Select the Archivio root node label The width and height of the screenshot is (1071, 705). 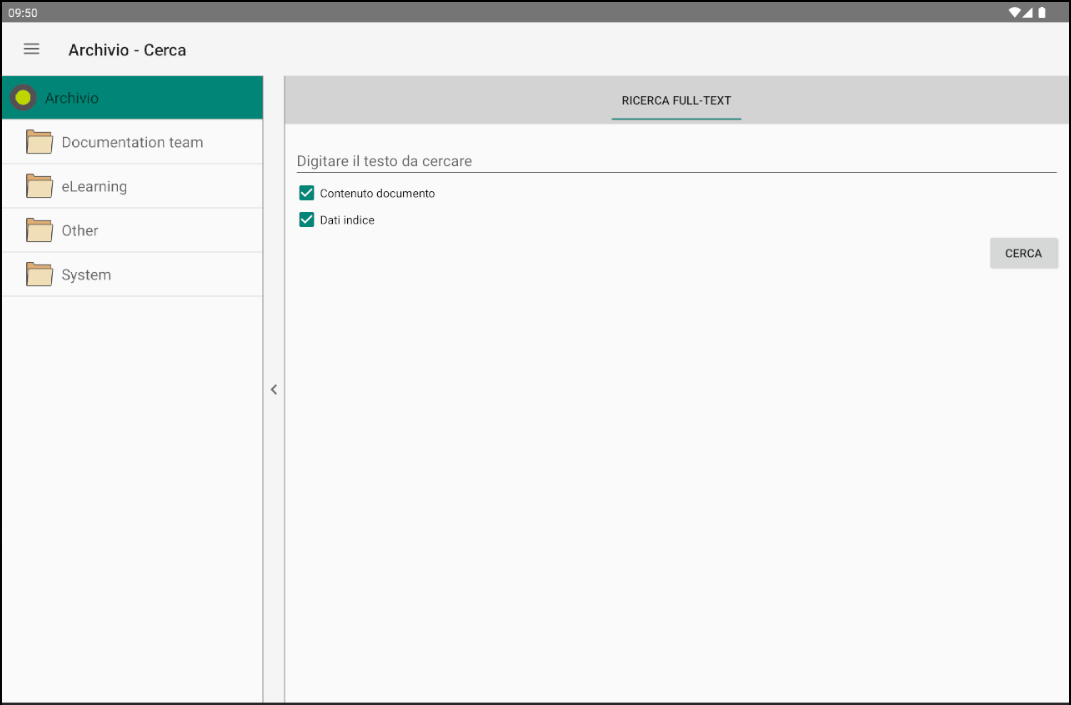(x=72, y=98)
